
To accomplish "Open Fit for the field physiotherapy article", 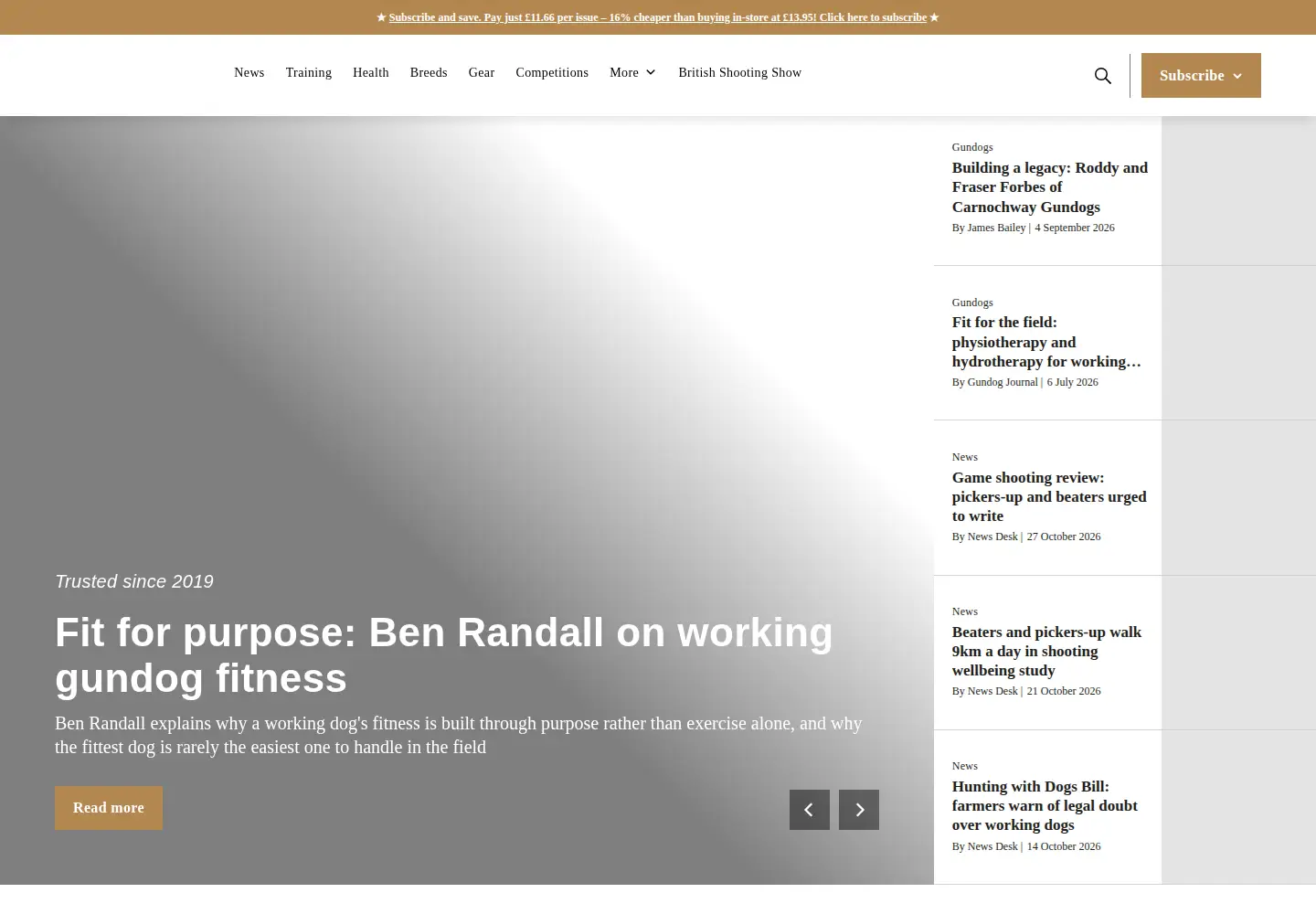I will pos(1047,342).
